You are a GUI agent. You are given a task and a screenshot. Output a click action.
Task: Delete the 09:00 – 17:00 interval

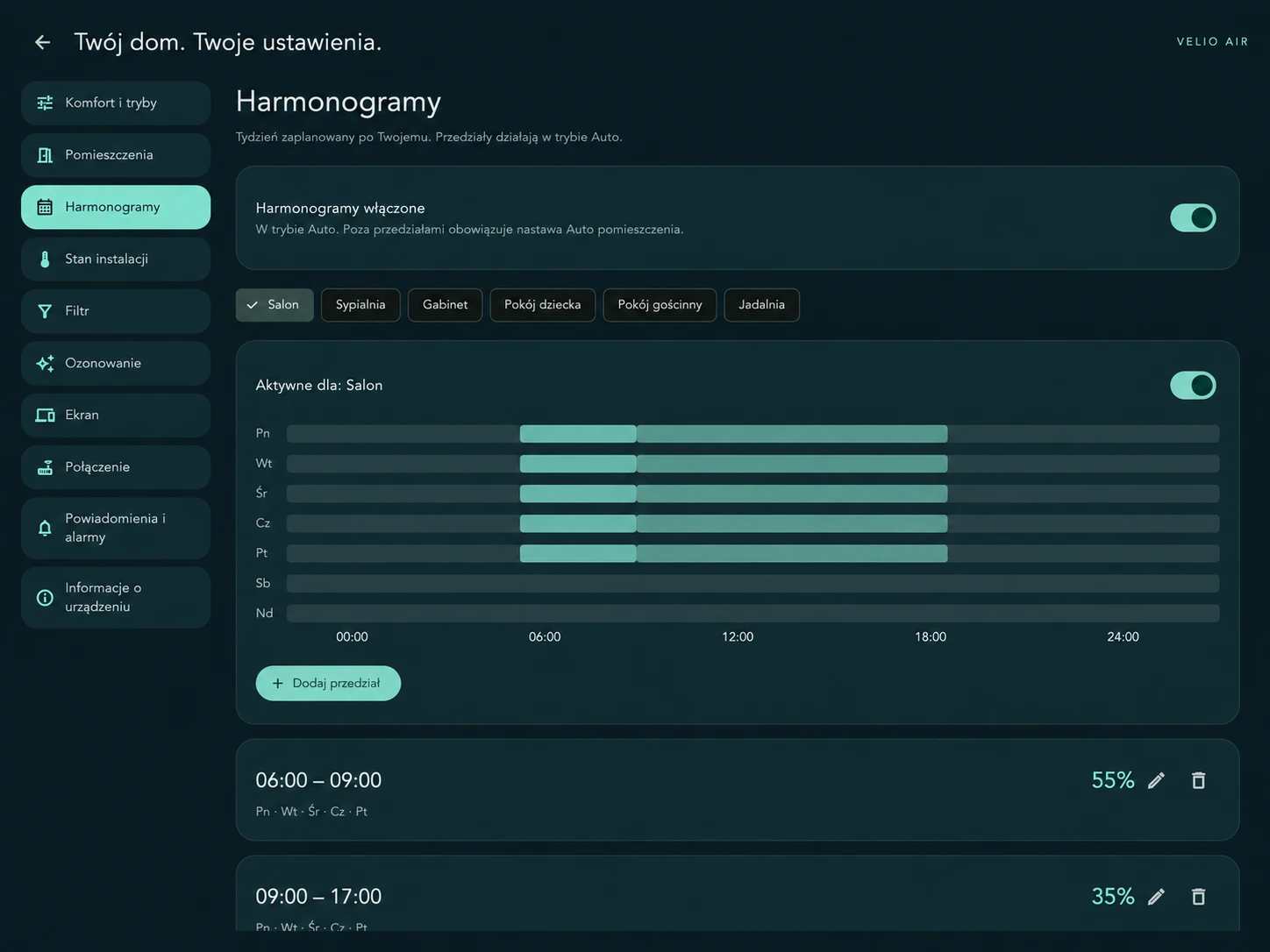click(x=1198, y=897)
